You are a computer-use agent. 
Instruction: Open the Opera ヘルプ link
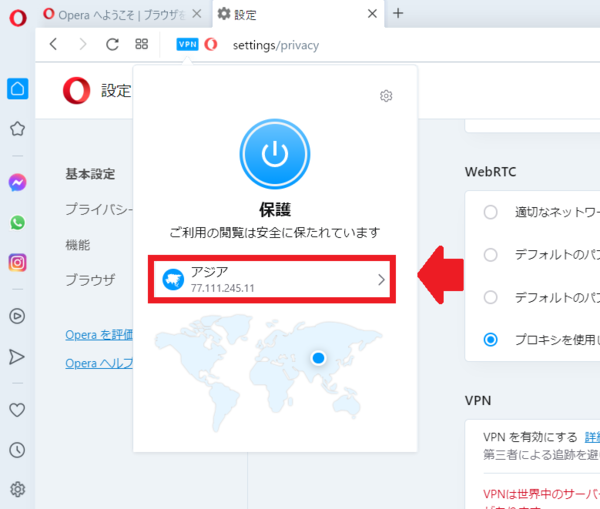point(99,363)
